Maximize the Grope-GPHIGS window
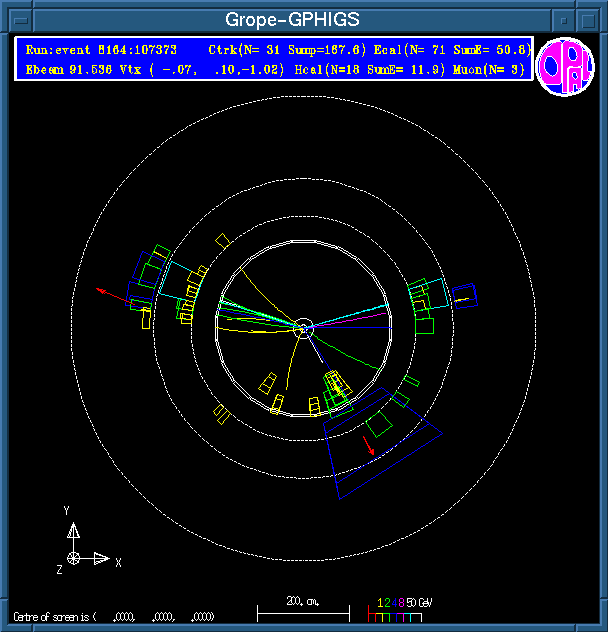This screenshot has height=632, width=608. tap(588, 20)
